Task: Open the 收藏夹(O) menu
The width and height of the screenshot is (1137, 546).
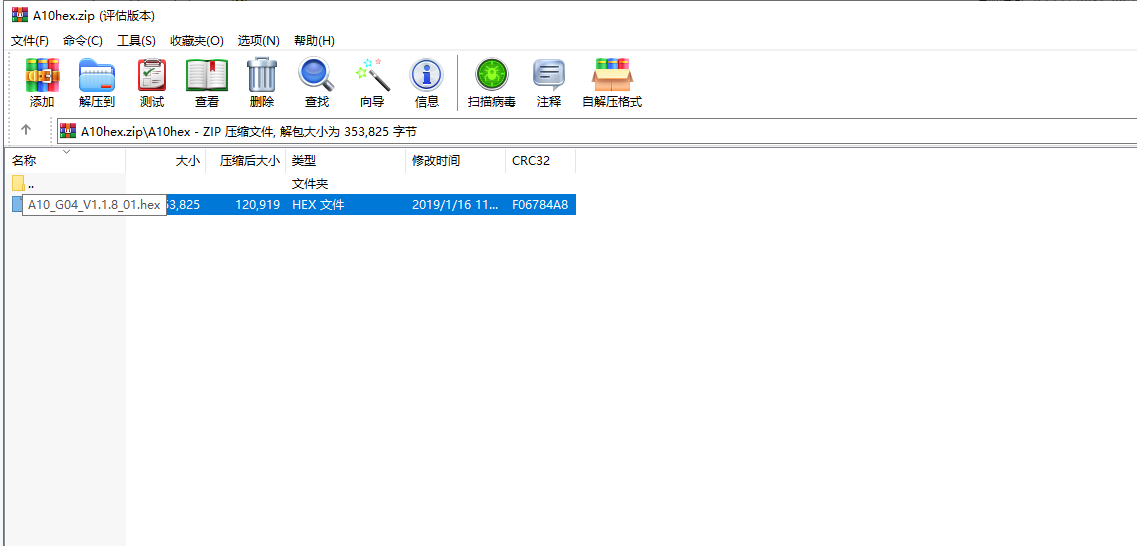Action: point(197,40)
